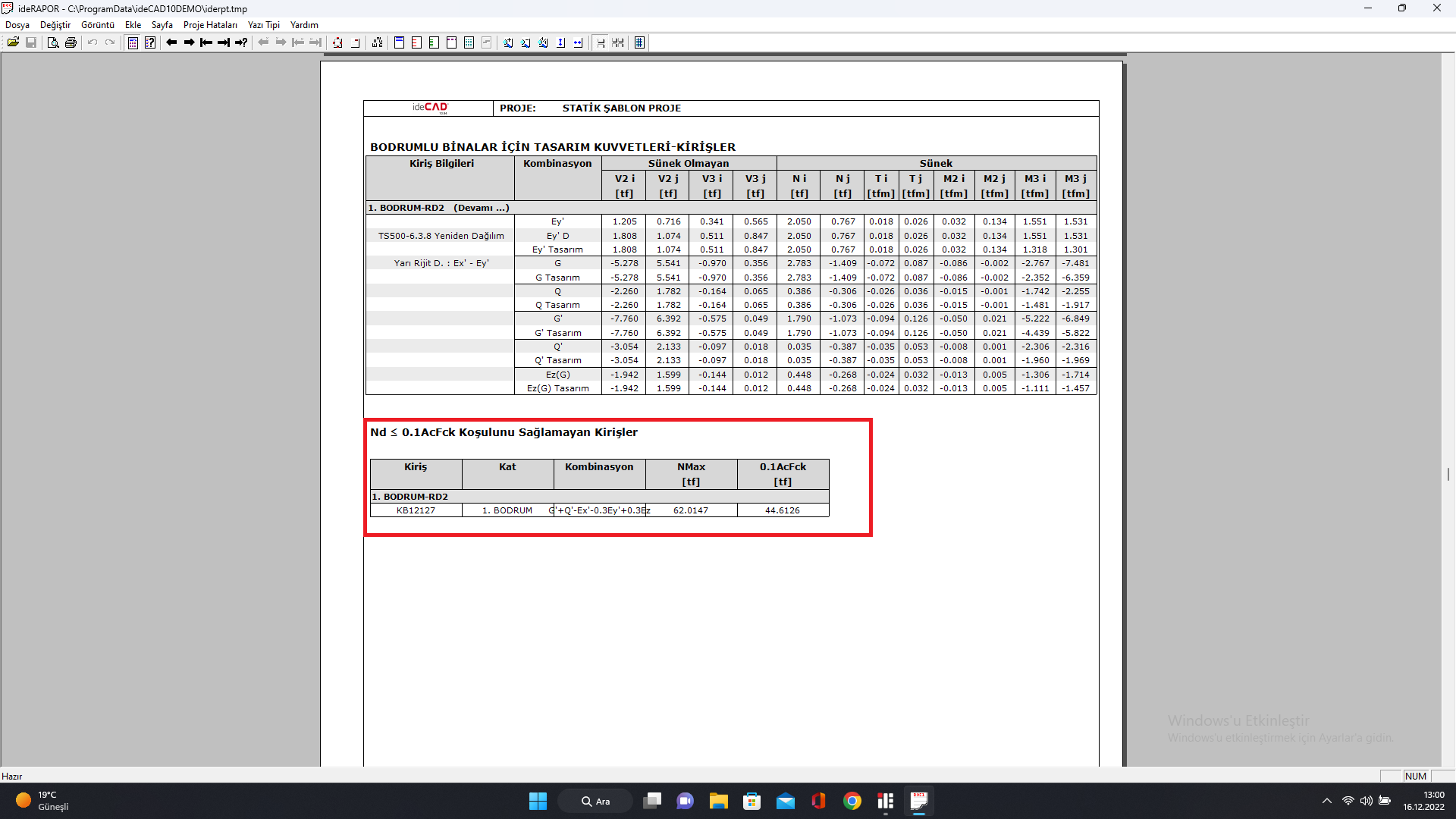
Task: Click the grayed next error arrow icon
Action: point(281,42)
